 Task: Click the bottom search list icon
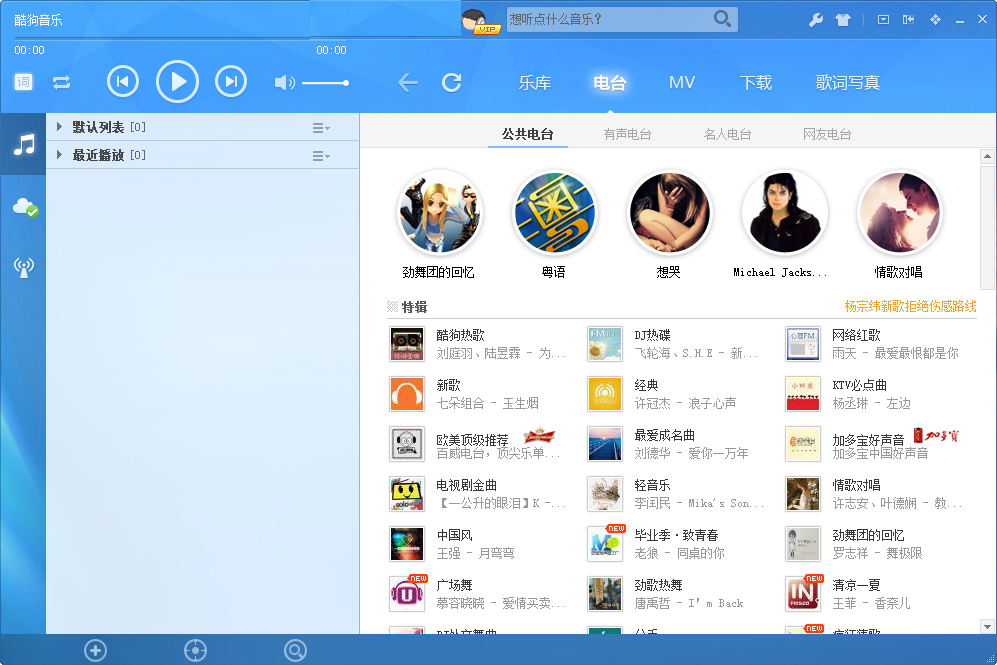(295, 650)
